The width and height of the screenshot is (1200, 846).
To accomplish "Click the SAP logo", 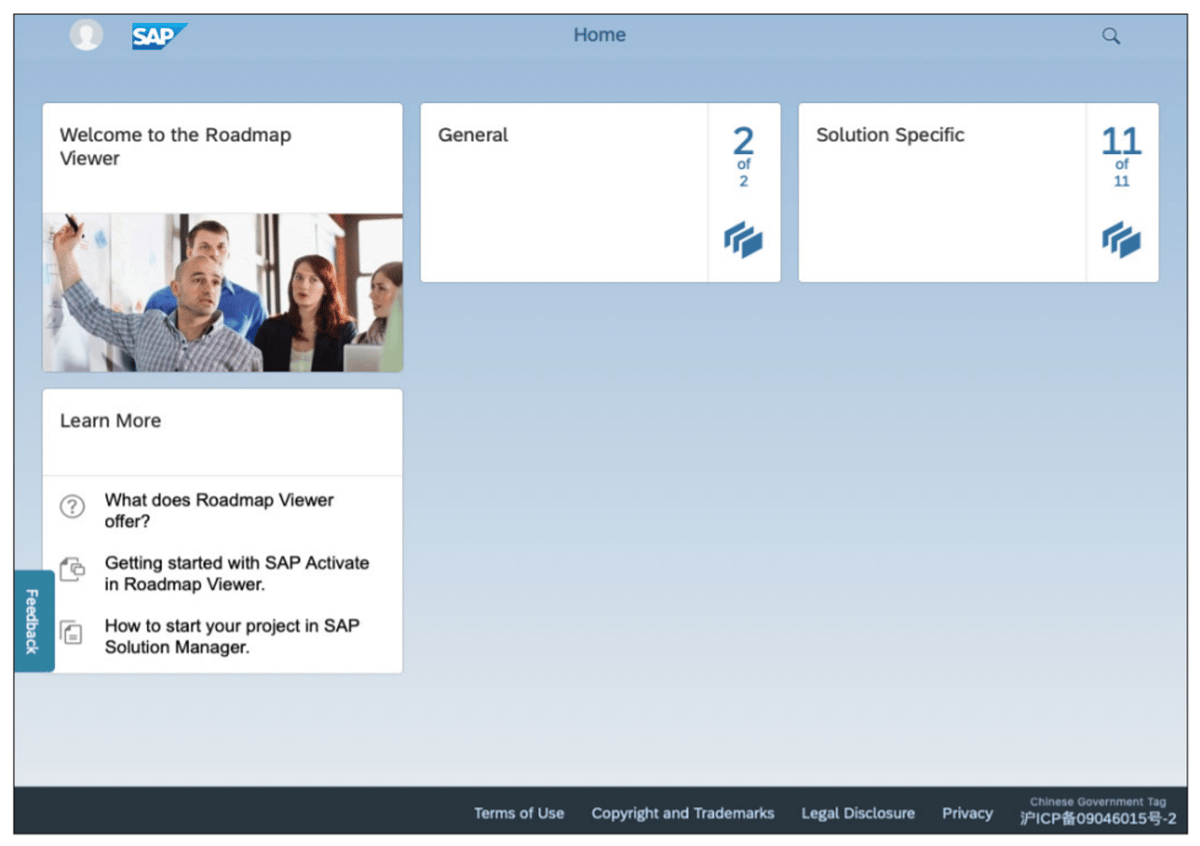I will point(158,36).
